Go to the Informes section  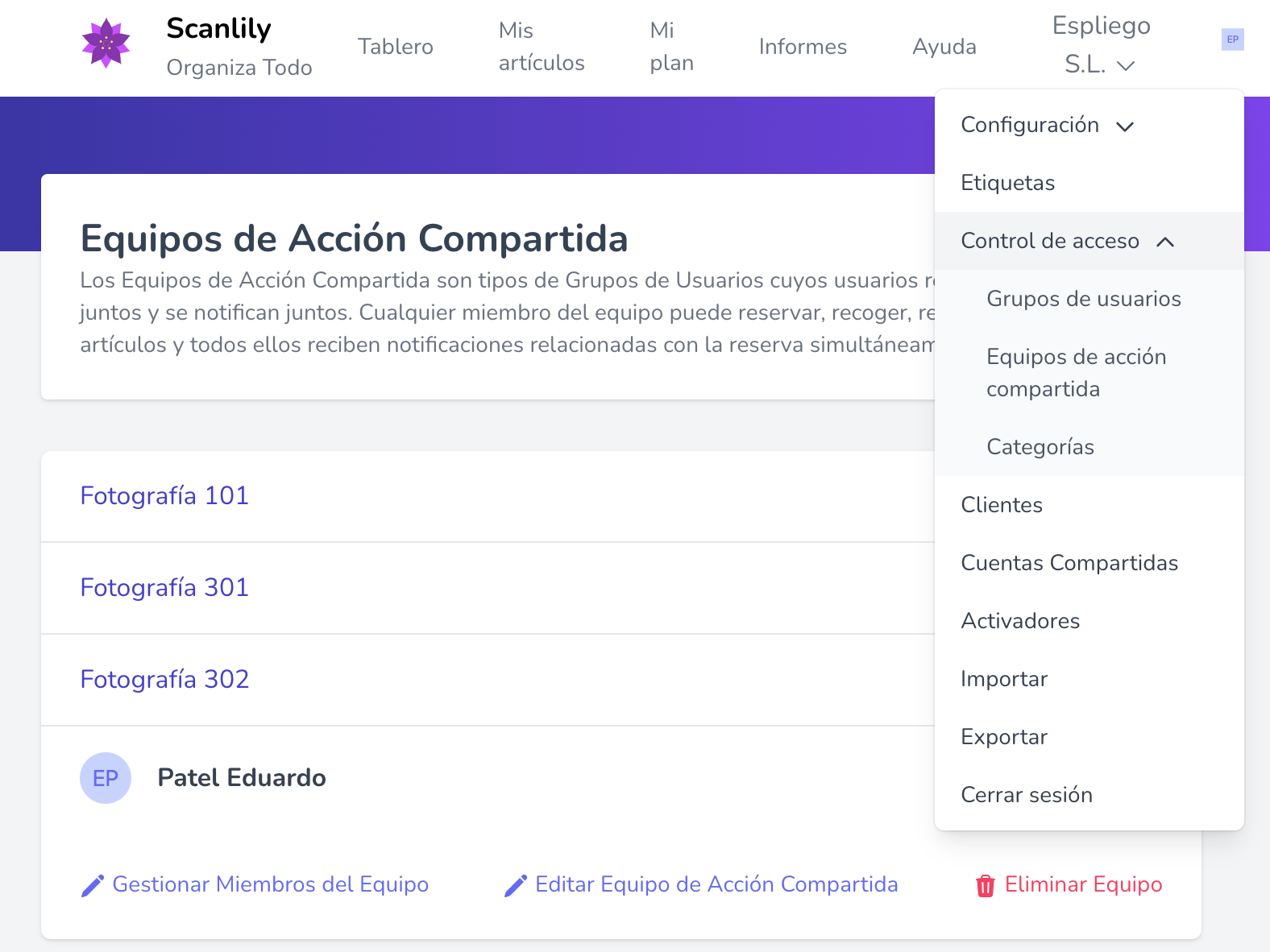[x=803, y=47]
